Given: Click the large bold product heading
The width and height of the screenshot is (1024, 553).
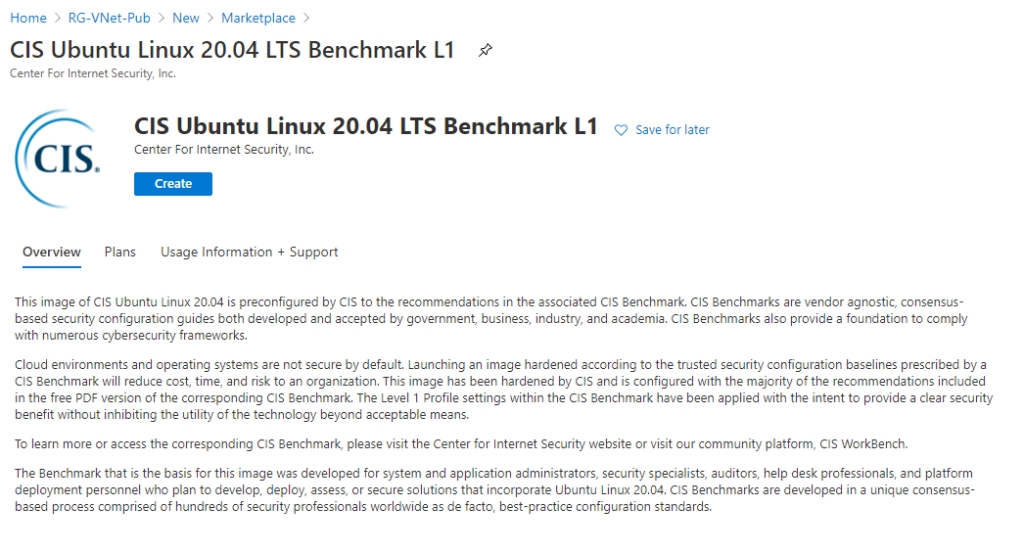Looking at the screenshot, I should click(366, 126).
